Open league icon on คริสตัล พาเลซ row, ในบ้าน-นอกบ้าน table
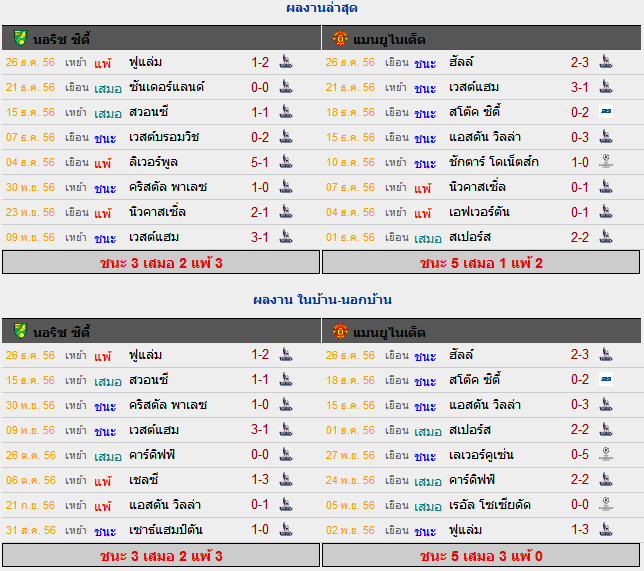Image resolution: width=644 pixels, height=571 pixels. click(x=286, y=405)
